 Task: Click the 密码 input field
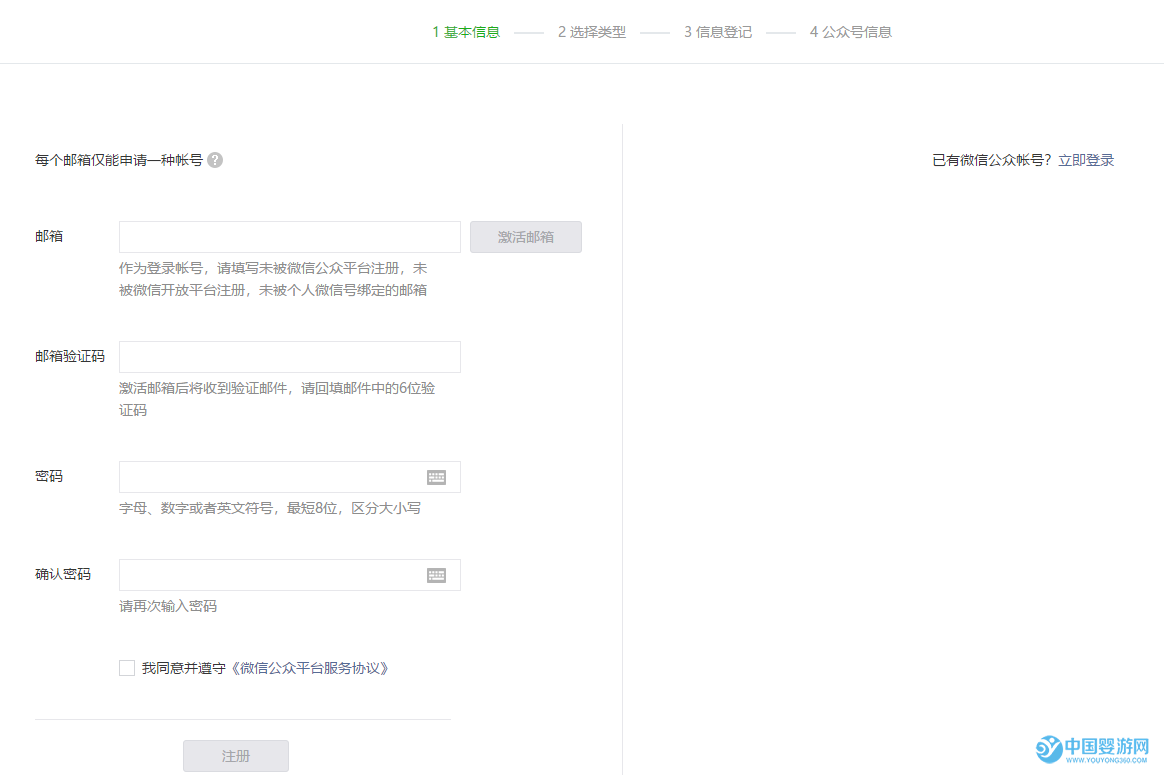280,476
